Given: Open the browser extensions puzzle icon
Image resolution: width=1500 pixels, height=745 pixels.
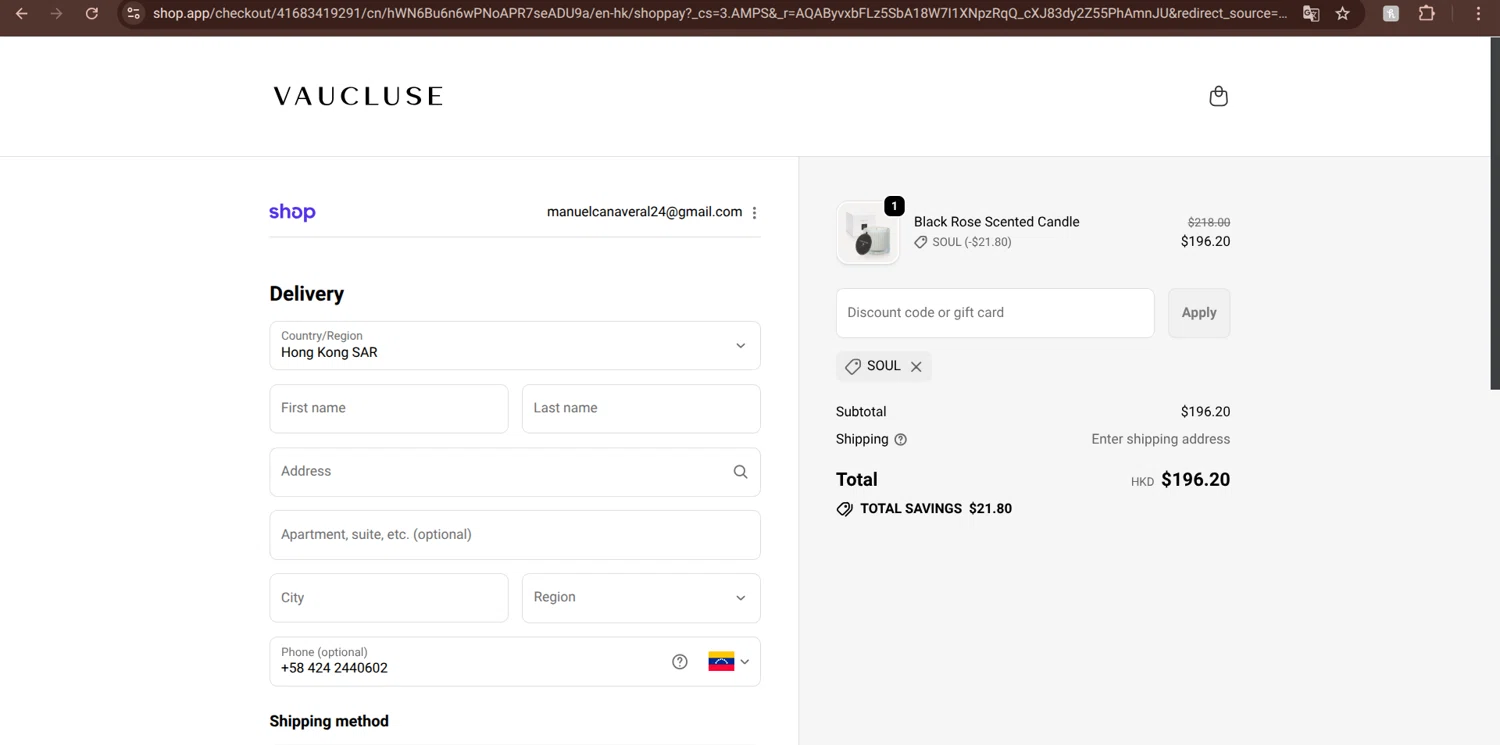Looking at the screenshot, I should pos(1427,14).
